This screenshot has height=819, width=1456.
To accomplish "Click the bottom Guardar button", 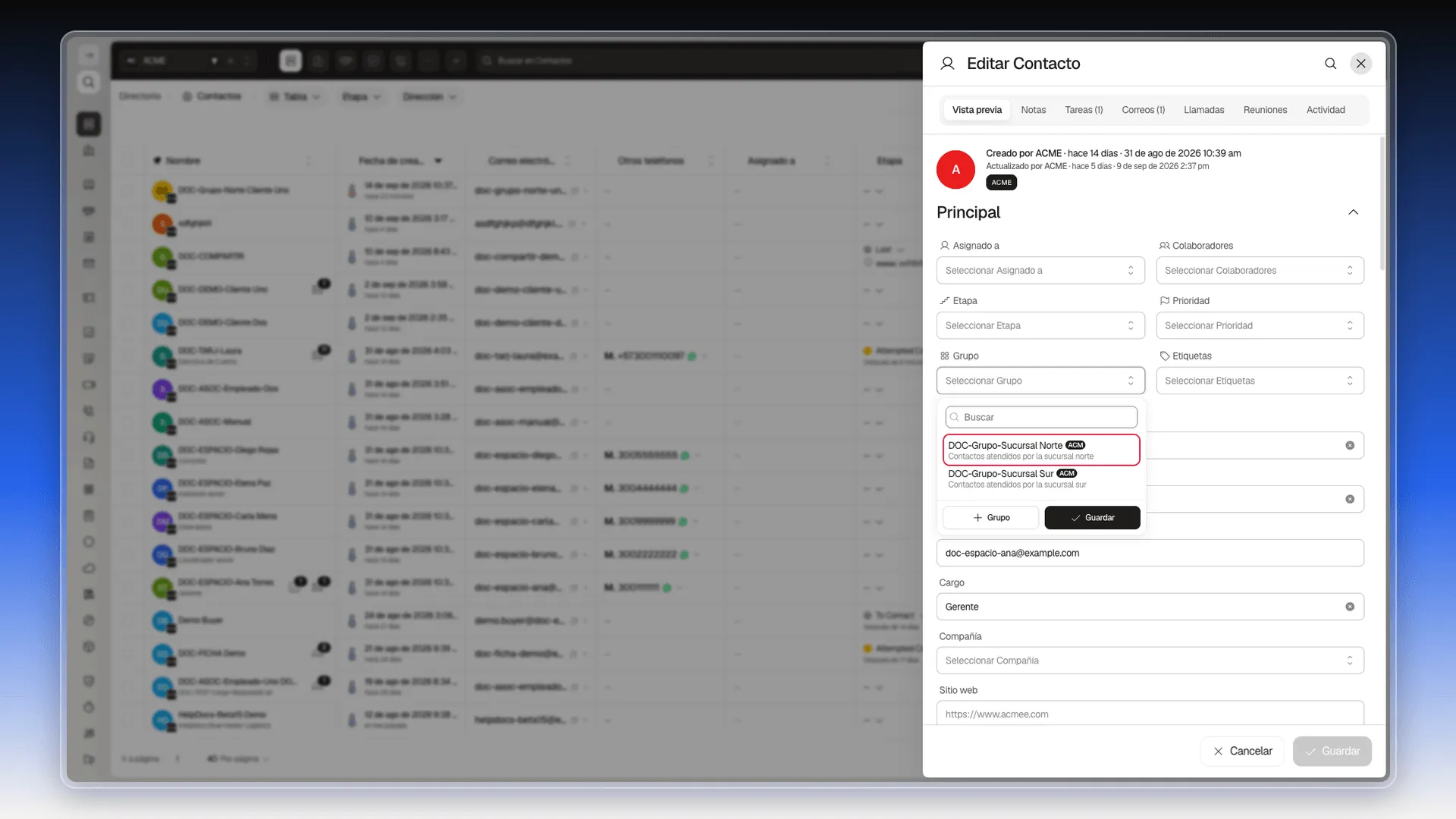I will pos(1332,752).
